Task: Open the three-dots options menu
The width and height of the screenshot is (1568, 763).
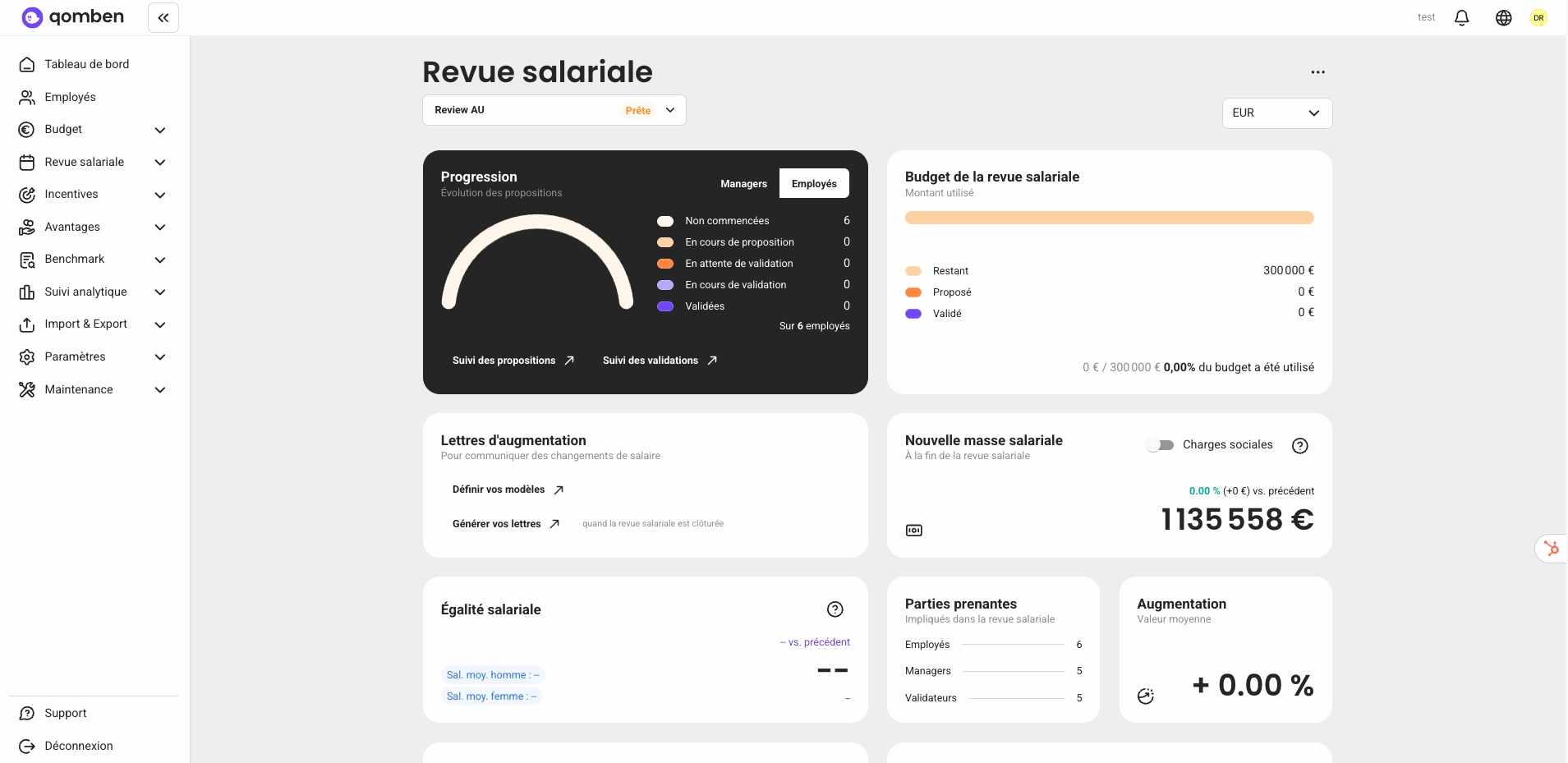Action: pos(1317,72)
